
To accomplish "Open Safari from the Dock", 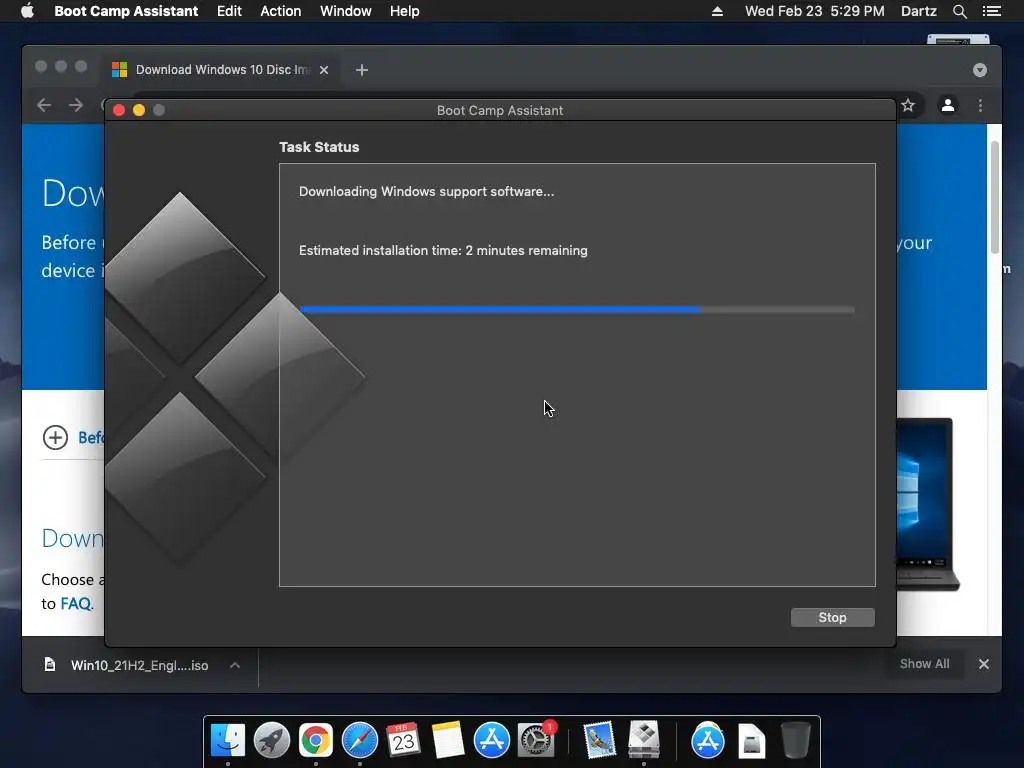I will (x=360, y=740).
